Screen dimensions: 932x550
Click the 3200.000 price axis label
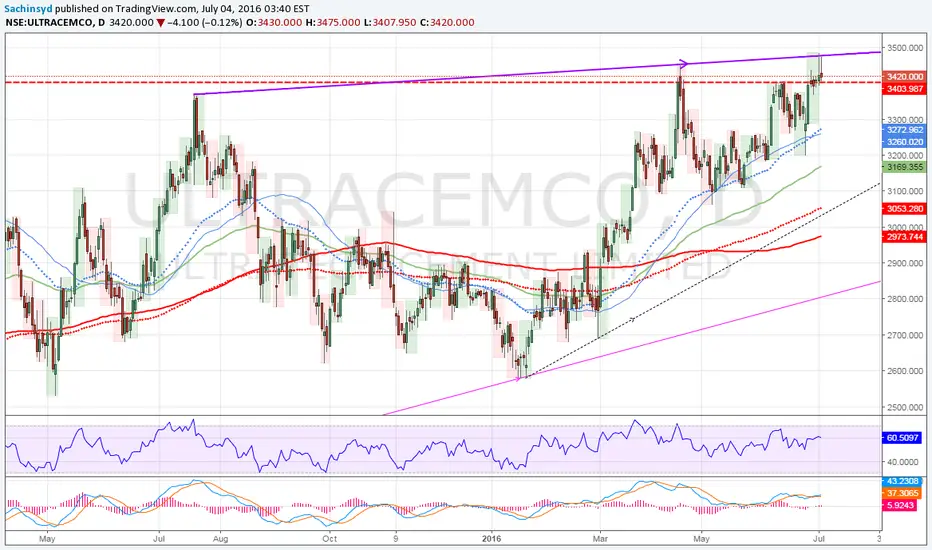point(906,156)
